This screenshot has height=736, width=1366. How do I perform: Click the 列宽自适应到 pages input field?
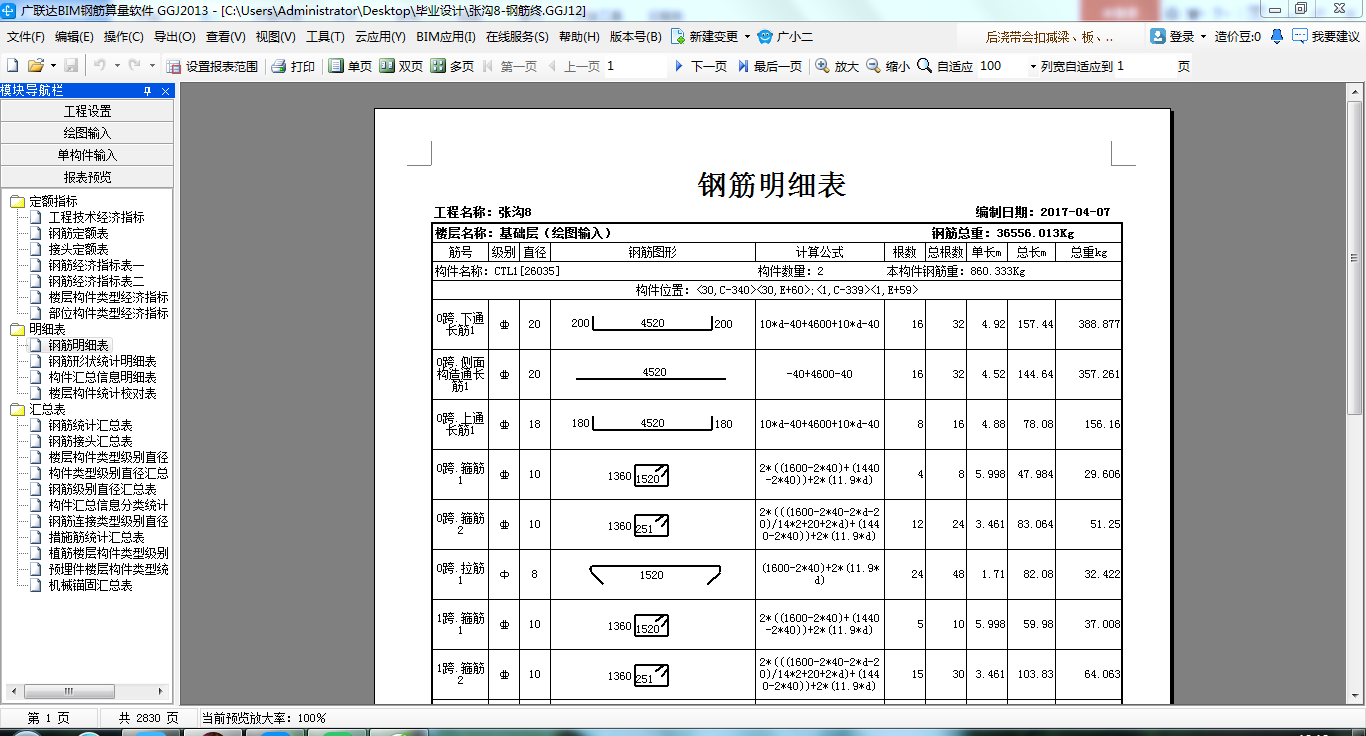[x=1144, y=66]
